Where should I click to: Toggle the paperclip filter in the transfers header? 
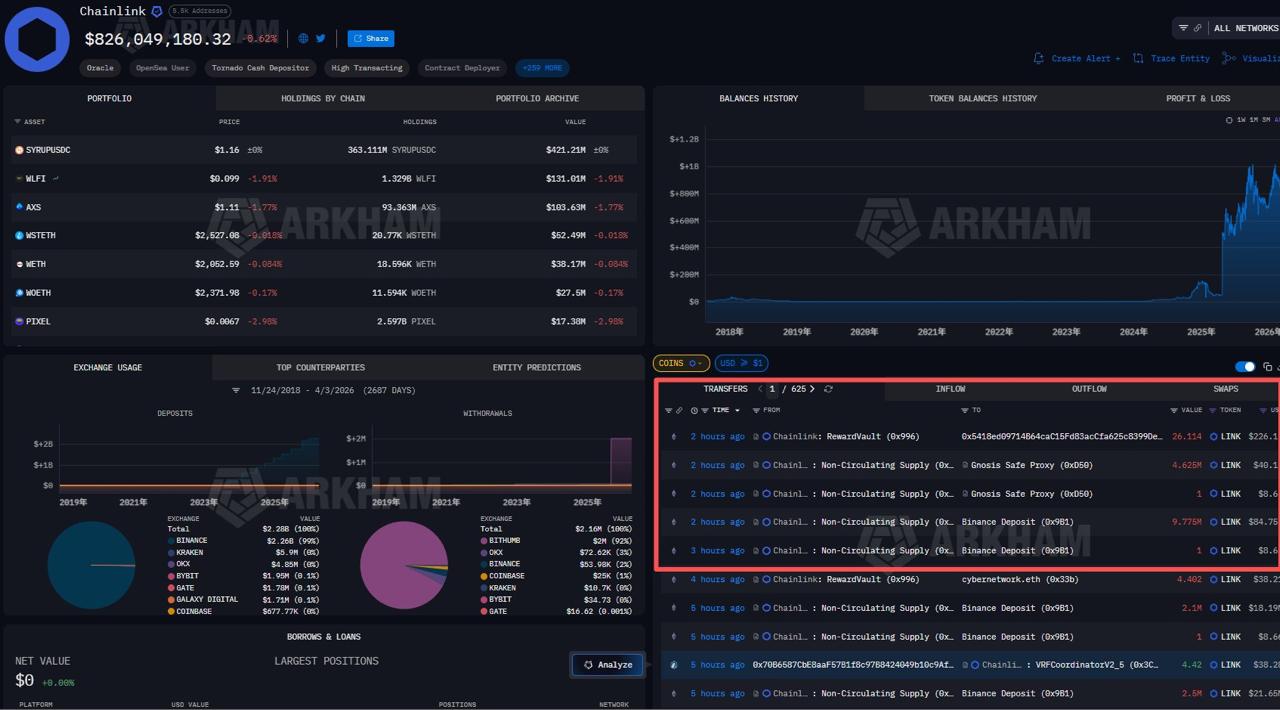(679, 410)
